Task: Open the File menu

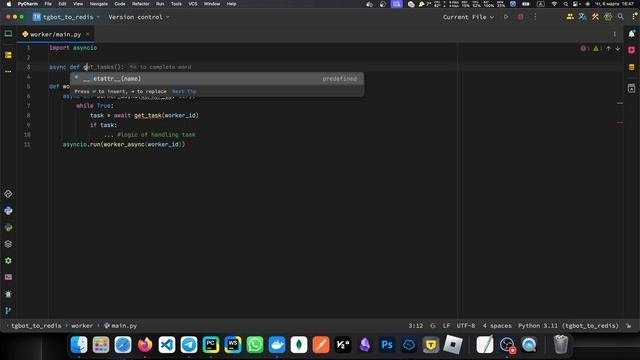Action: tap(48, 4)
